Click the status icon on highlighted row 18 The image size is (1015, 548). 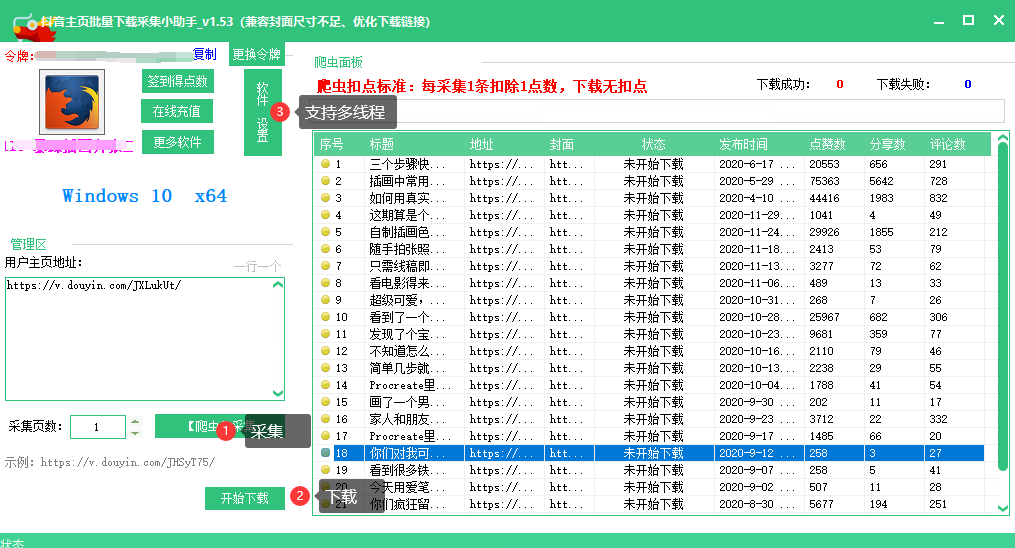tap(325, 453)
